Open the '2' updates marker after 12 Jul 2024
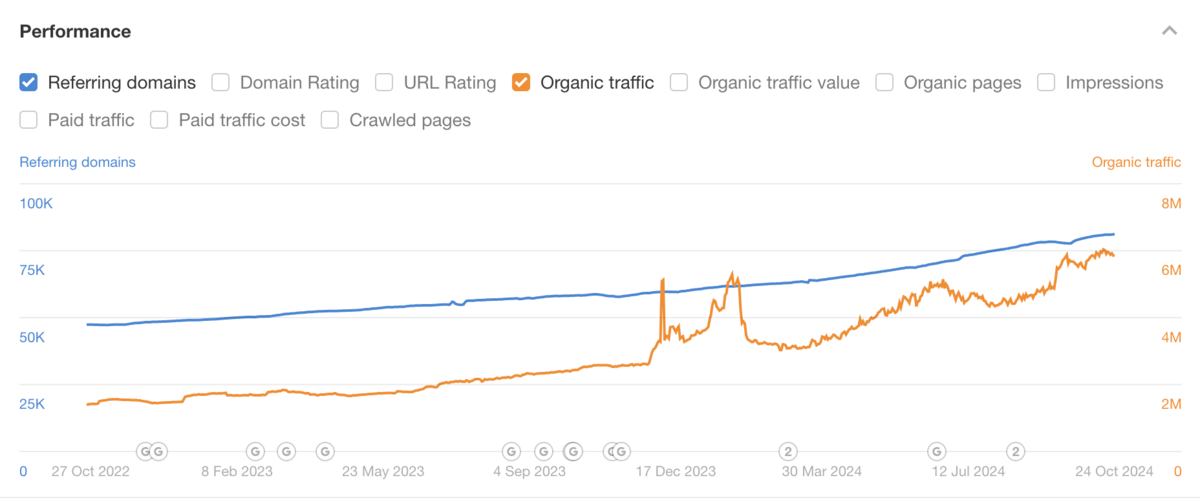Screen dimensions: 1200x502 [x=1016, y=451]
